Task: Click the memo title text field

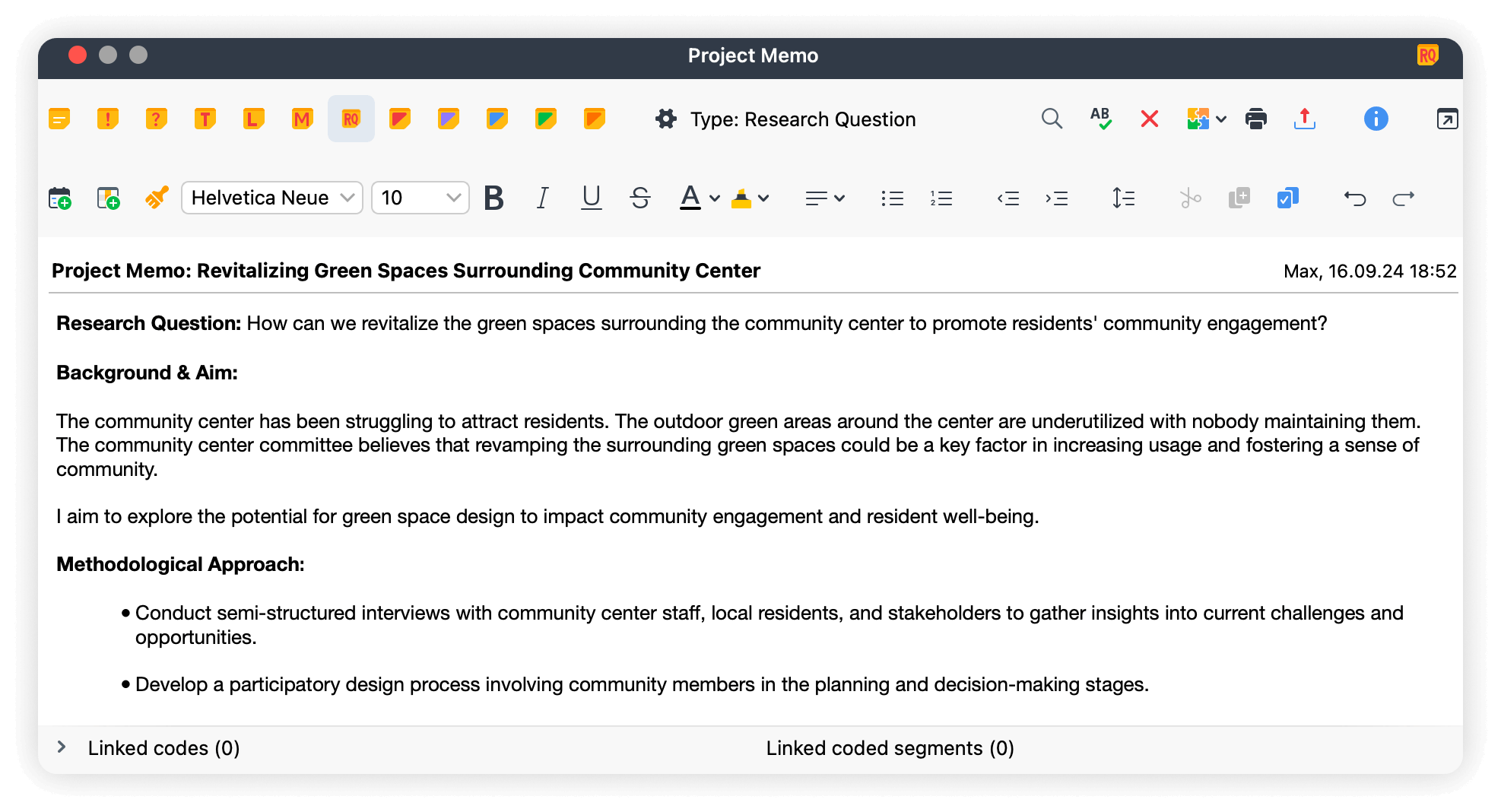Action: coord(406,271)
